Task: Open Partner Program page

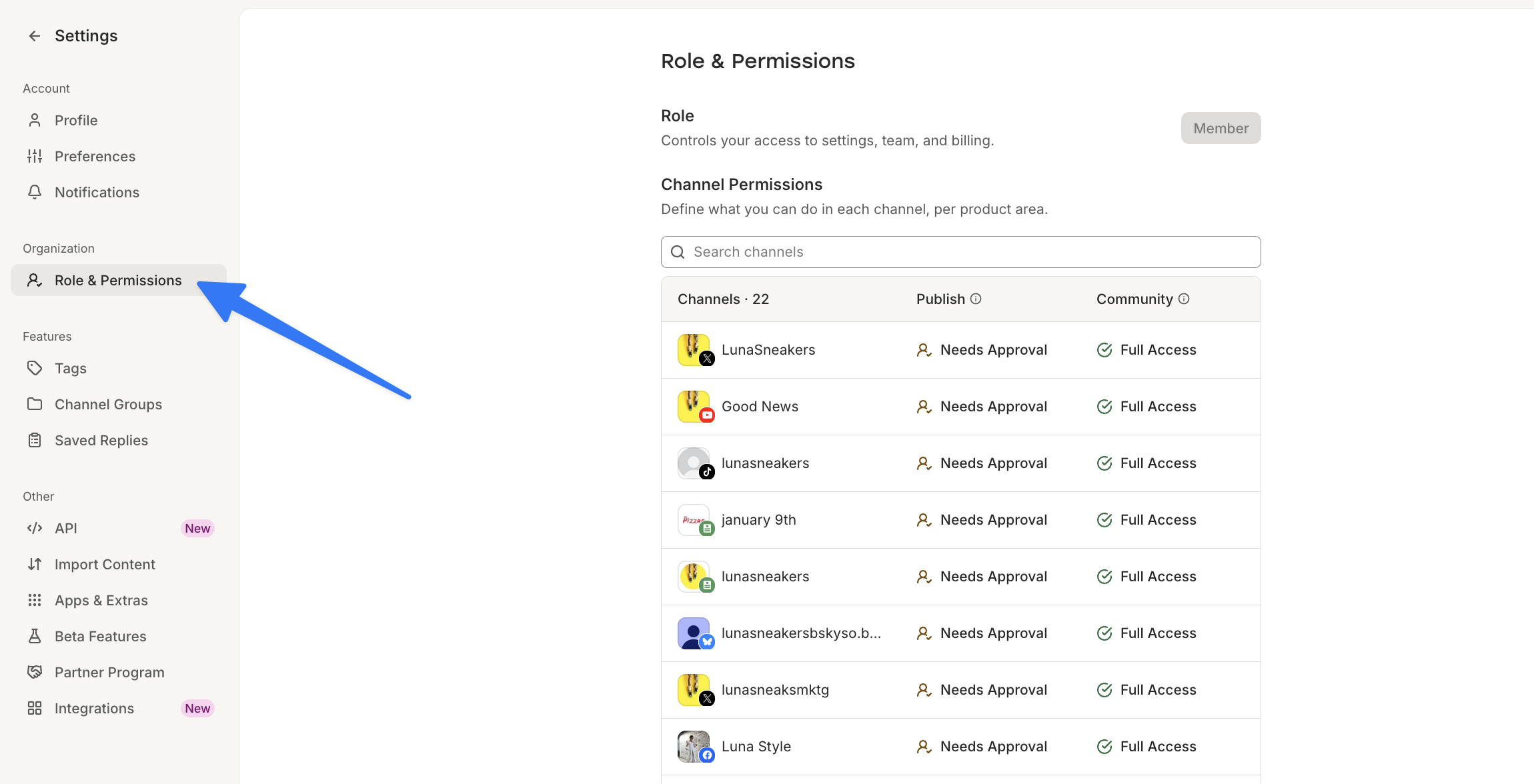Action: [119, 673]
